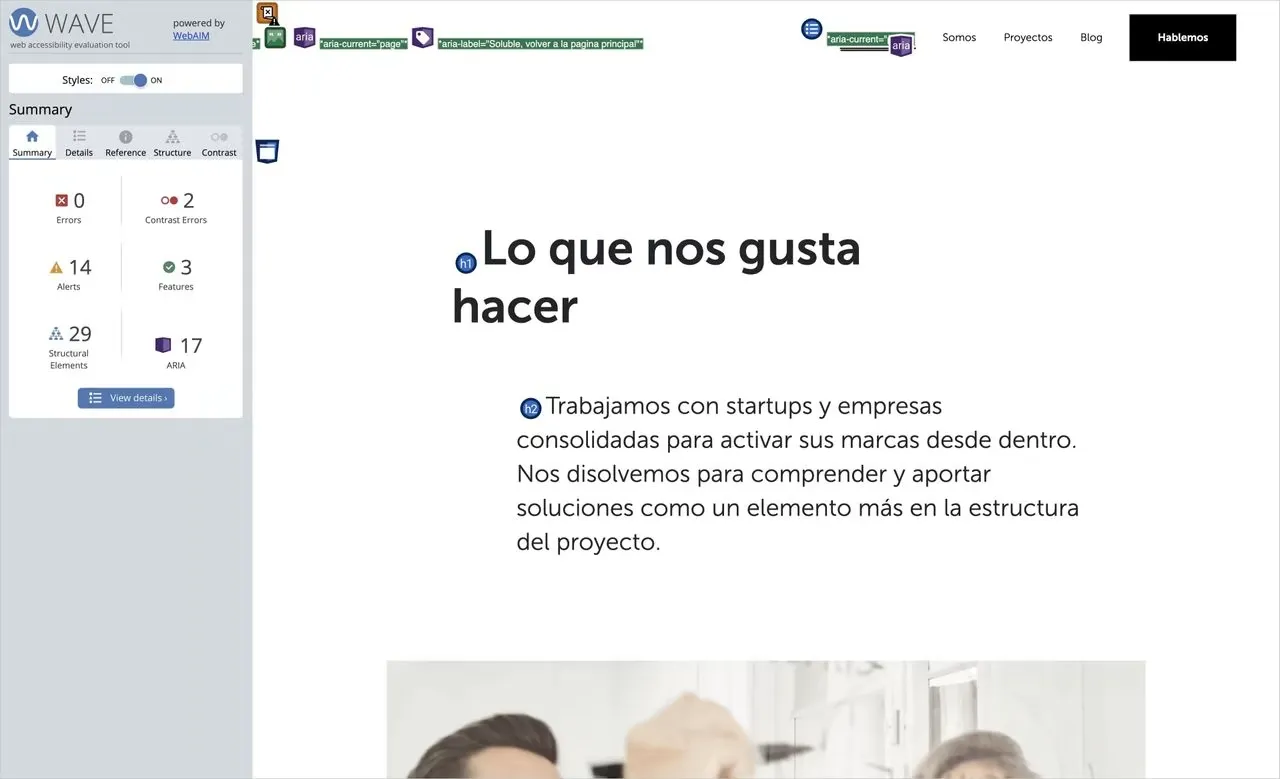This screenshot has height=779, width=1280.
Task: Click the Contrast Errors count of 2
Action: pyautogui.click(x=176, y=200)
